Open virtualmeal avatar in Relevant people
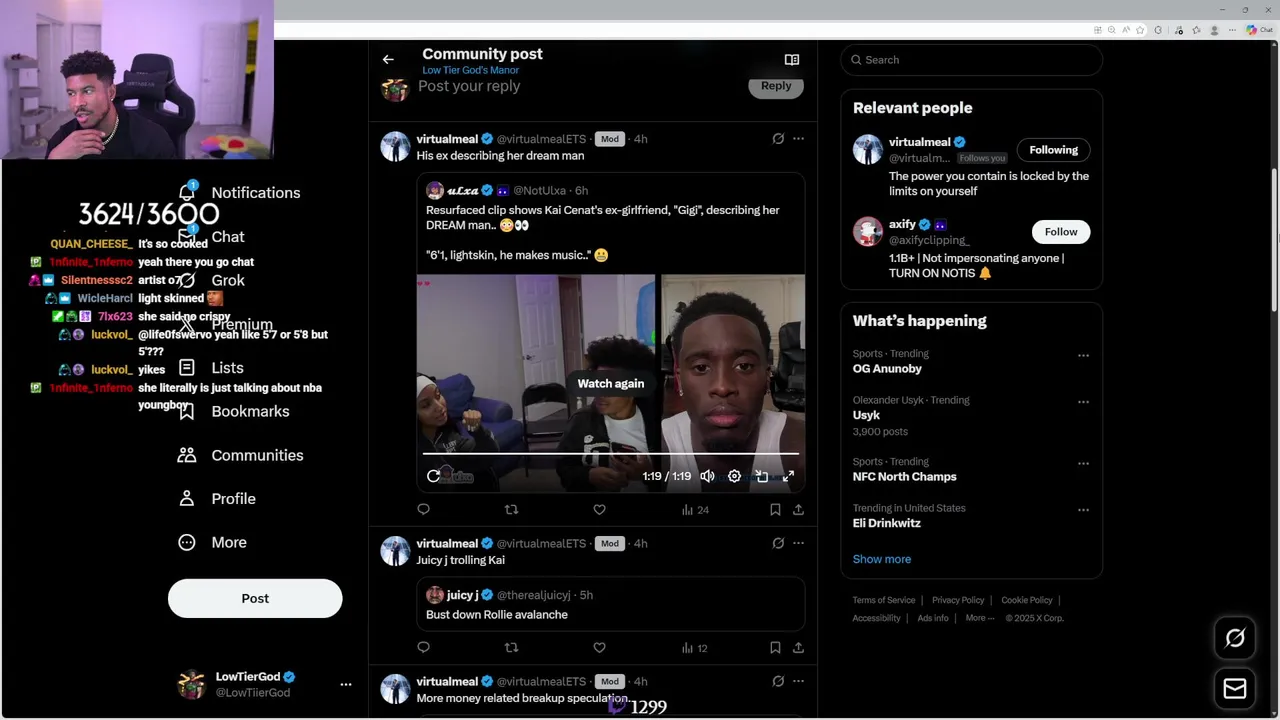This screenshot has height=720, width=1280. 868,150
